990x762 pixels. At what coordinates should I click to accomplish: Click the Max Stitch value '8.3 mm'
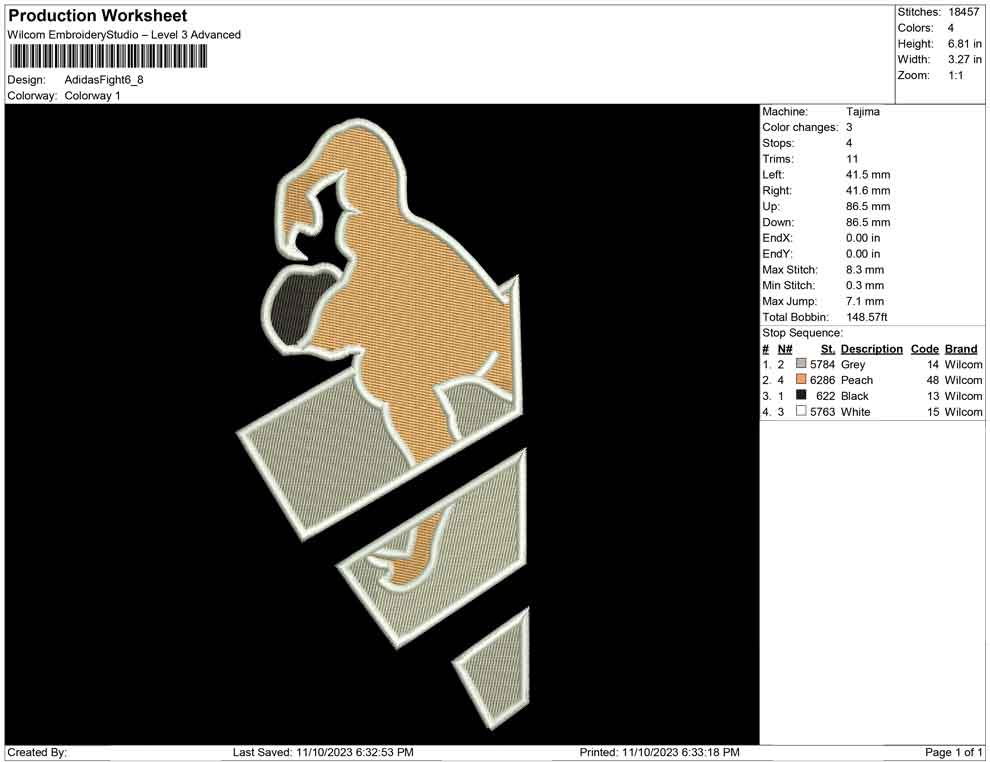(x=865, y=270)
